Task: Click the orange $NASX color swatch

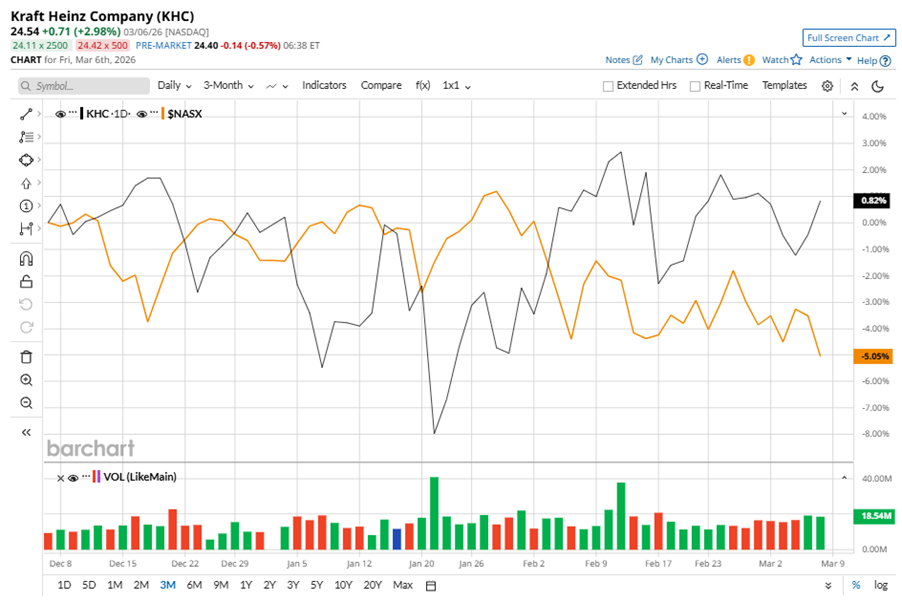Action: click(163, 113)
